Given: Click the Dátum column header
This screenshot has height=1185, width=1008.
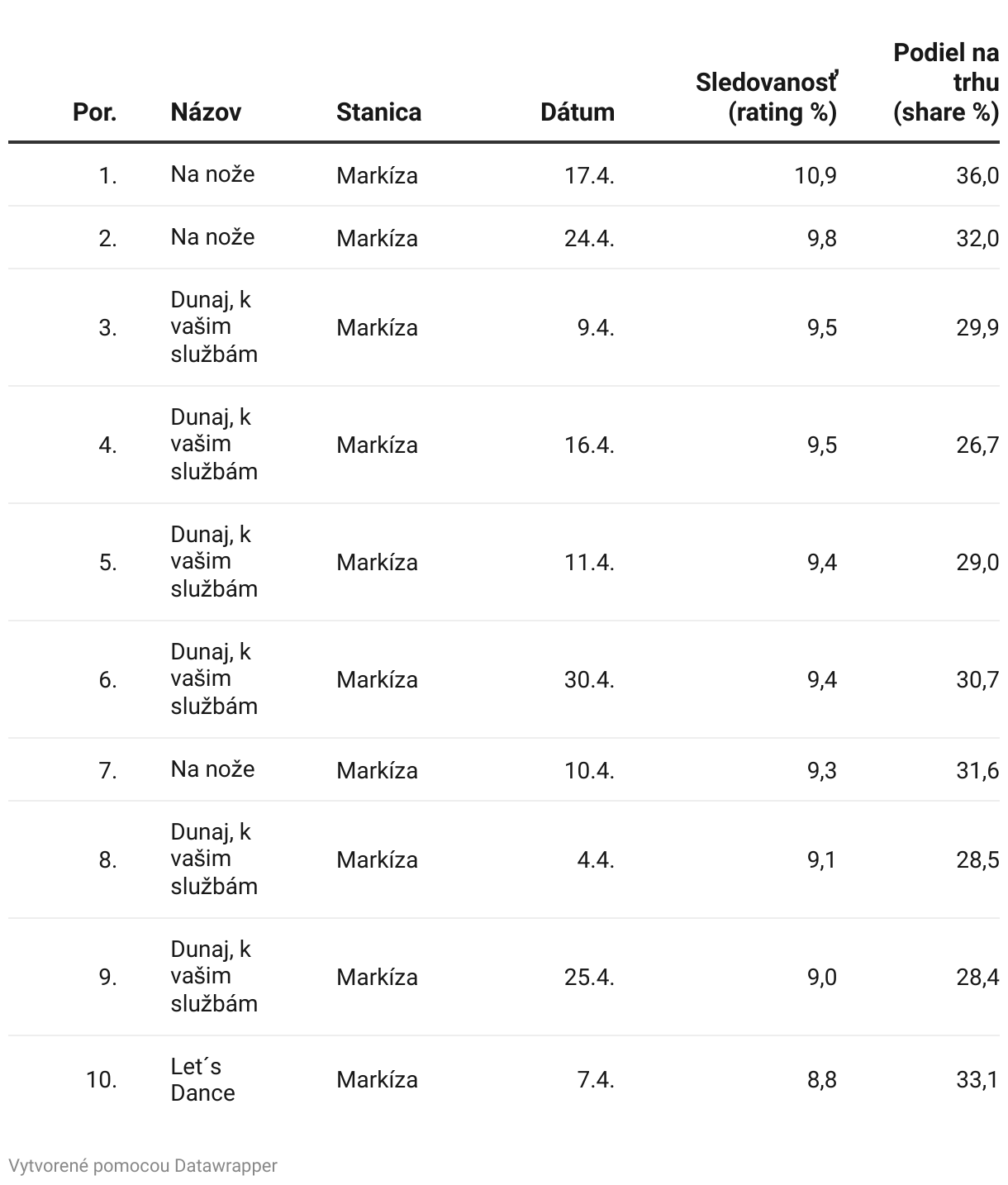Looking at the screenshot, I should (x=577, y=112).
